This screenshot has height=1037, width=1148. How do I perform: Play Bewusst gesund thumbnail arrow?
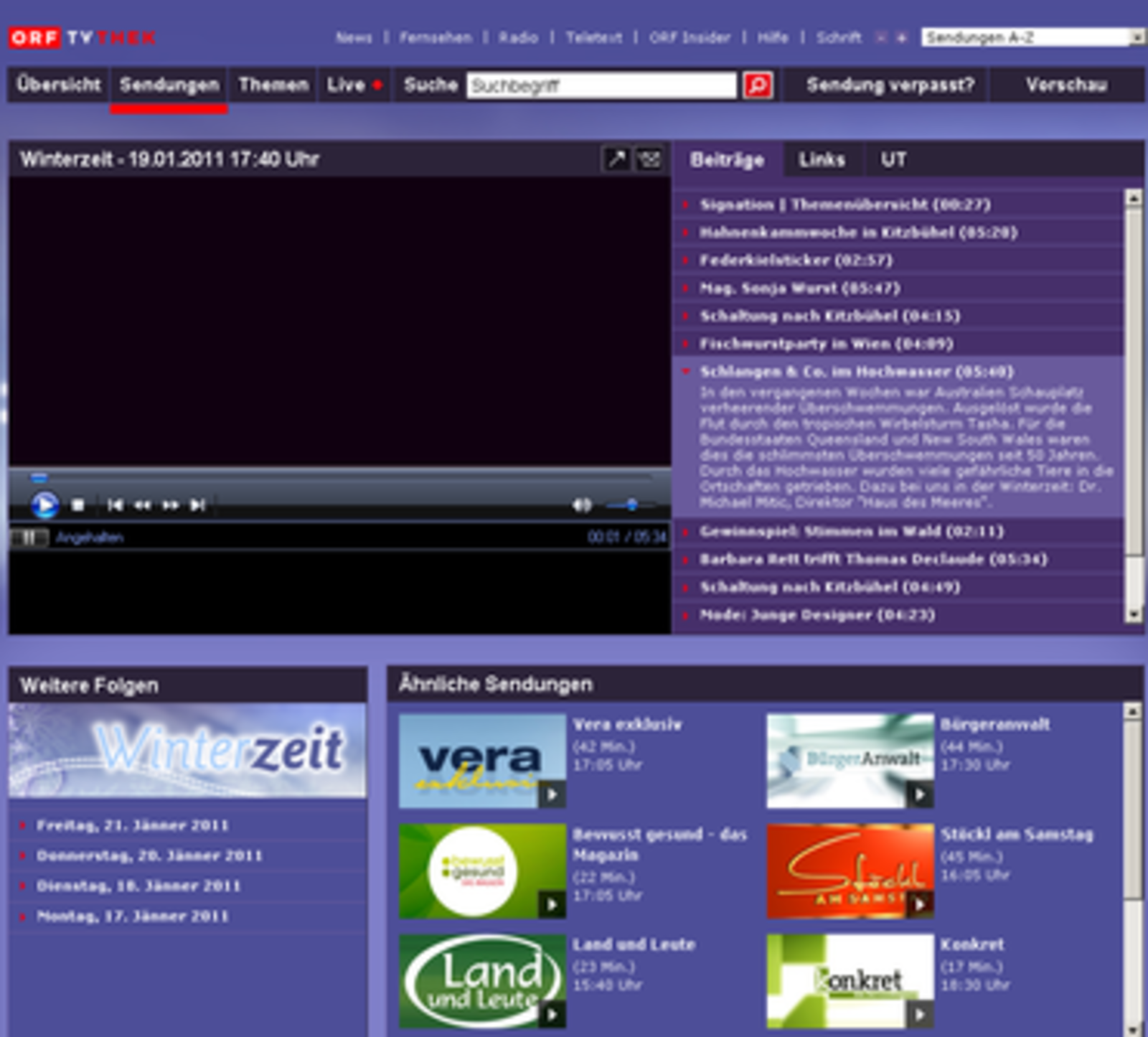552,905
